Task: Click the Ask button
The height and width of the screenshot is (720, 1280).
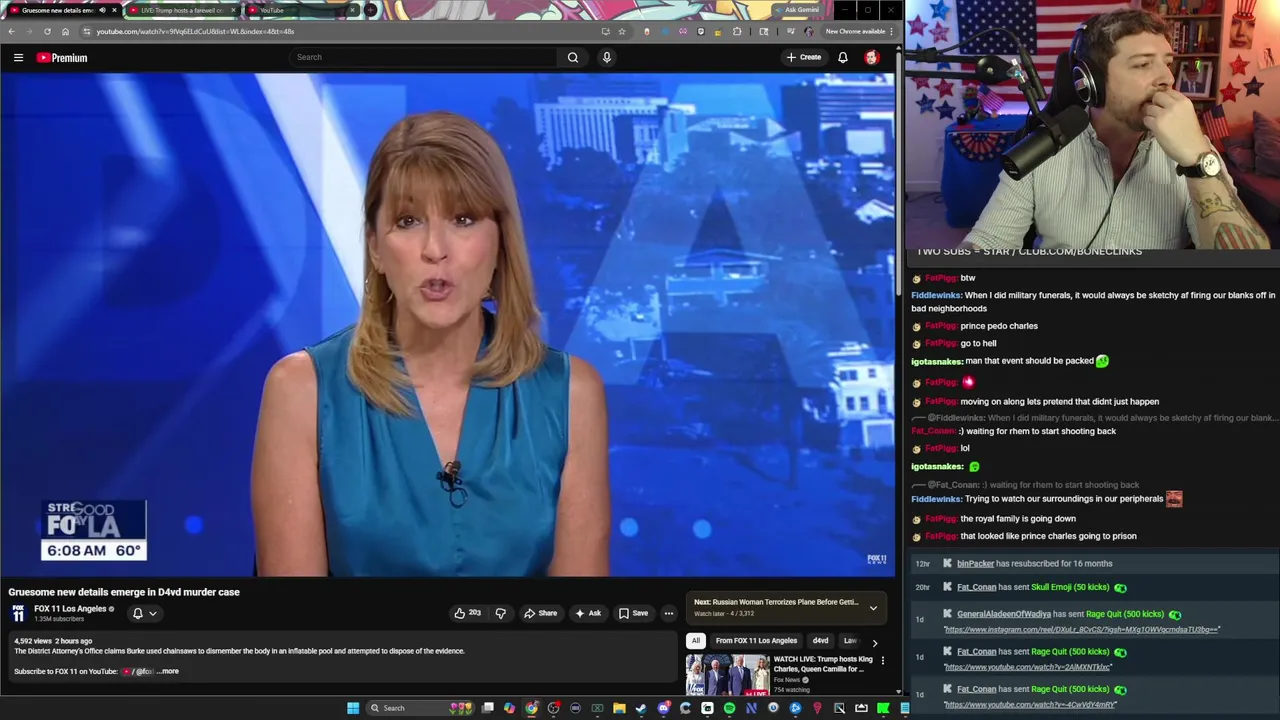Action: pos(588,613)
